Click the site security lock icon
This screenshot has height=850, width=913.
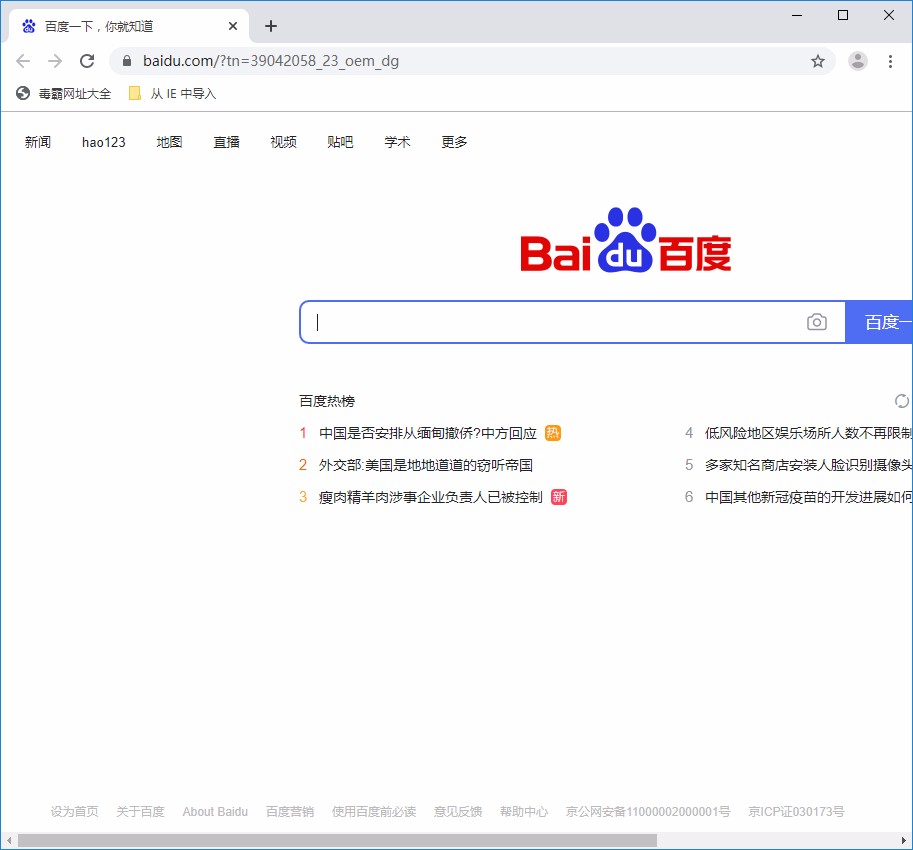click(x=126, y=60)
